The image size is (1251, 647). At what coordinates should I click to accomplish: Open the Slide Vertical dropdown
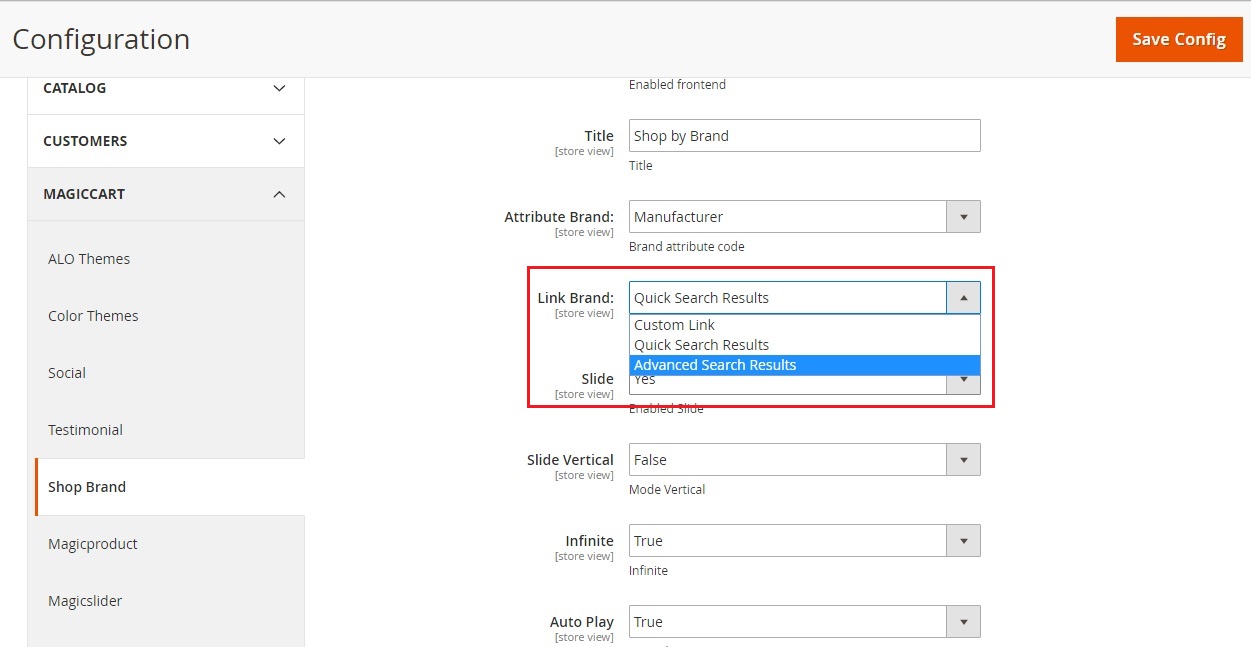tap(804, 460)
